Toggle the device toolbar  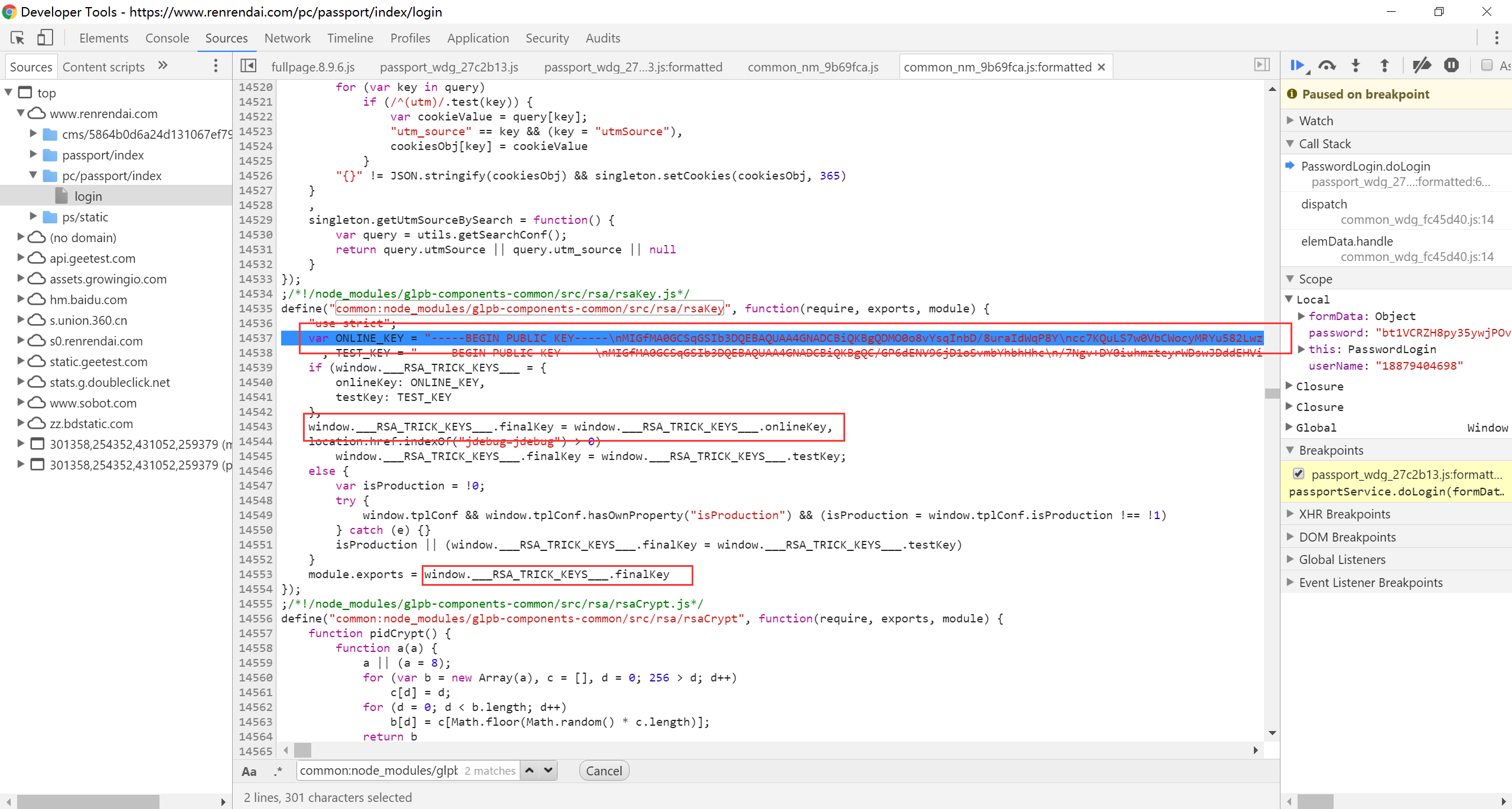coord(45,38)
